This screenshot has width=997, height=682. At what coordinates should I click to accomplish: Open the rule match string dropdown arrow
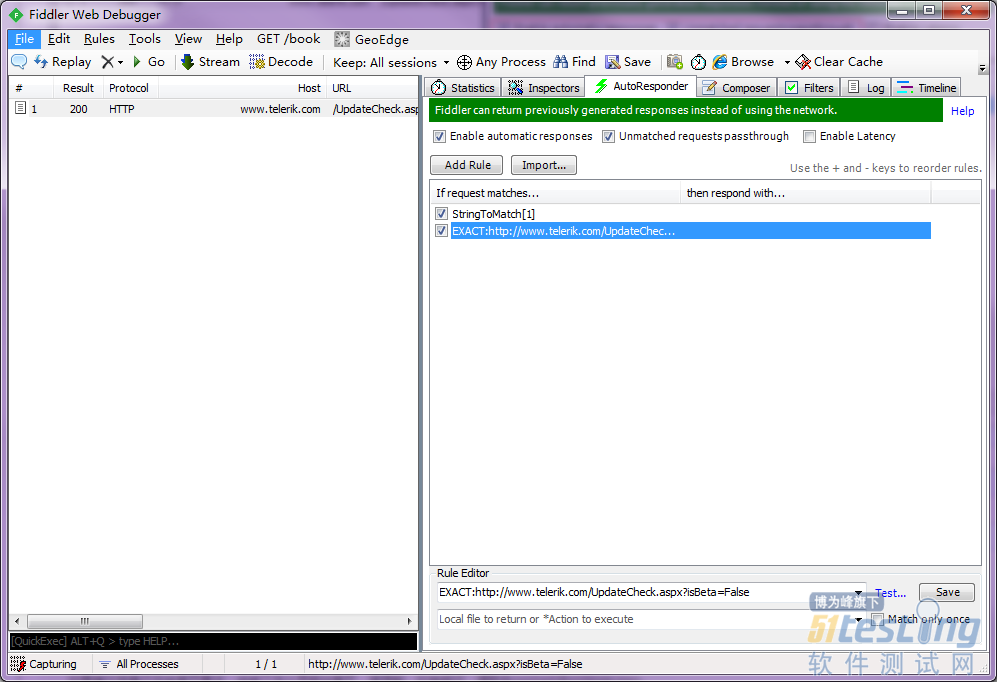858,592
